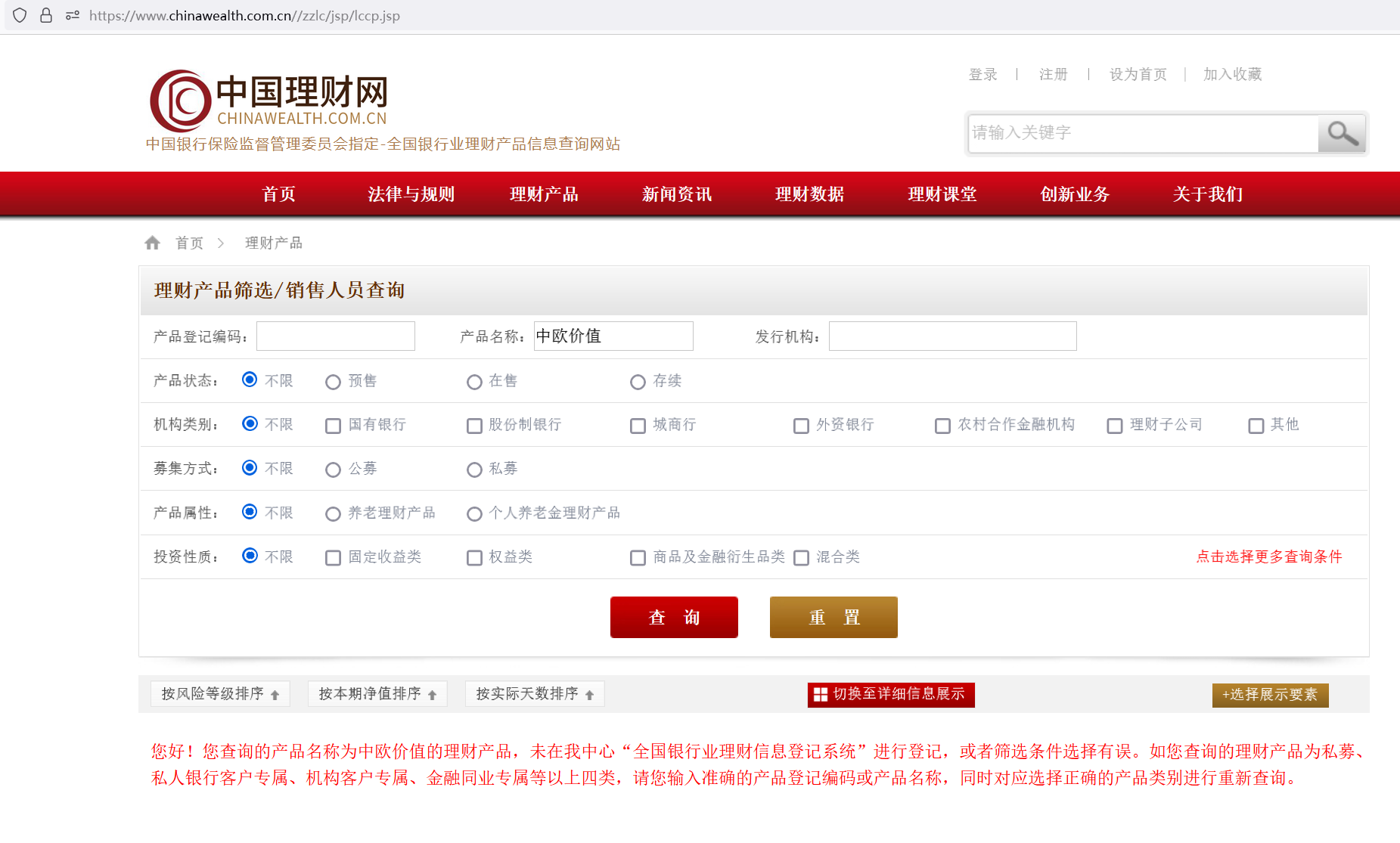Check the 股份制银行 checkbox
Image resolution: width=1400 pixels, height=843 pixels.
tap(474, 426)
